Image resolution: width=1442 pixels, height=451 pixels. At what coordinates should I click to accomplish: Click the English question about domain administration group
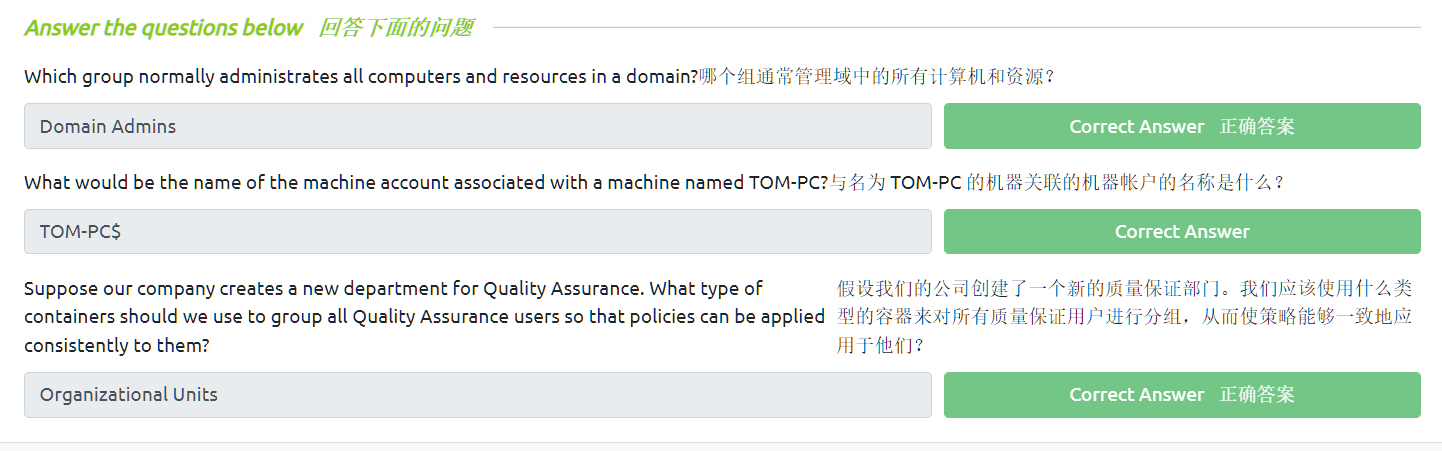pyautogui.click(x=360, y=76)
